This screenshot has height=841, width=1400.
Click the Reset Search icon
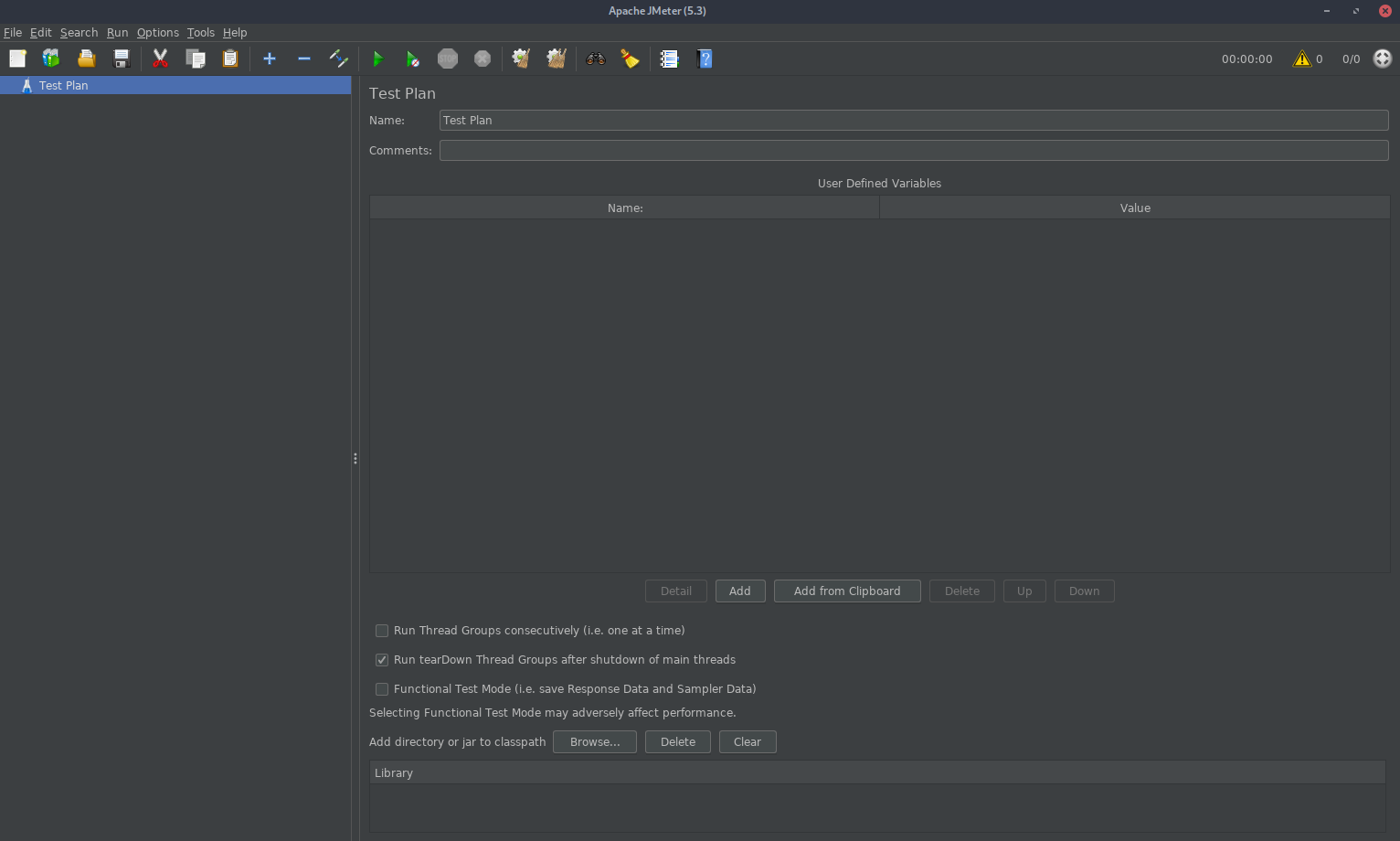tap(631, 59)
